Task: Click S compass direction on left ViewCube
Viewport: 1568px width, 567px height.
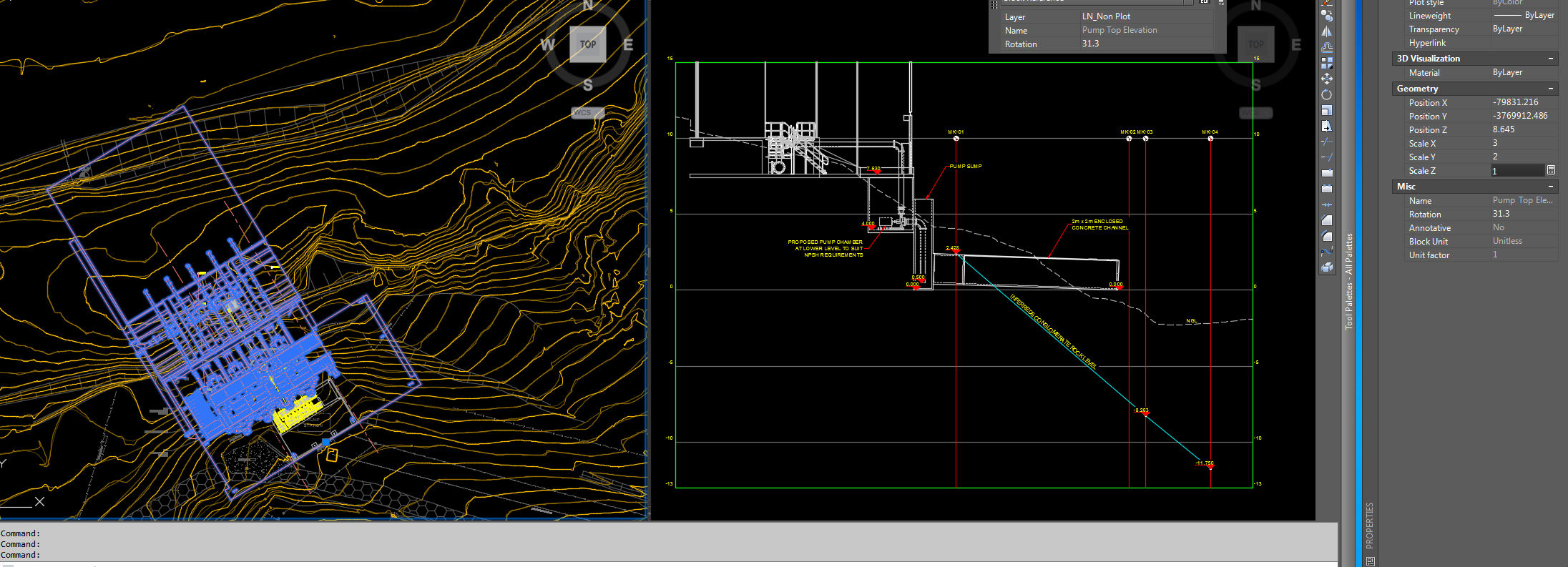Action: pos(588,85)
